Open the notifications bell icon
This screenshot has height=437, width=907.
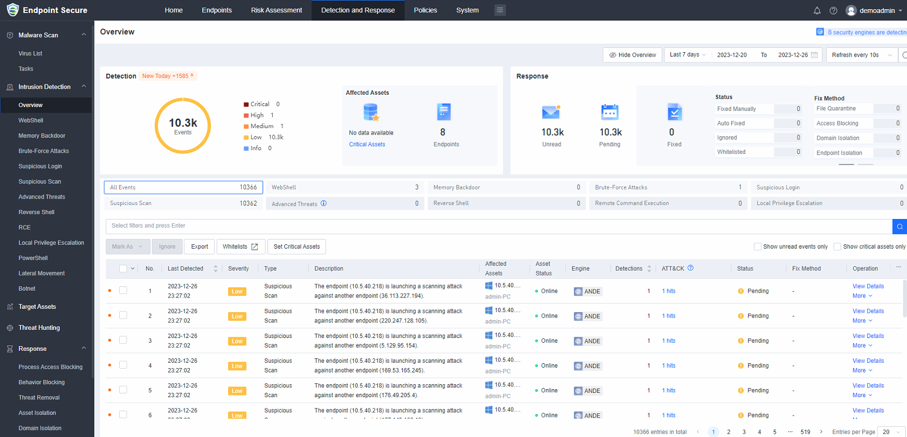pyautogui.click(x=817, y=10)
